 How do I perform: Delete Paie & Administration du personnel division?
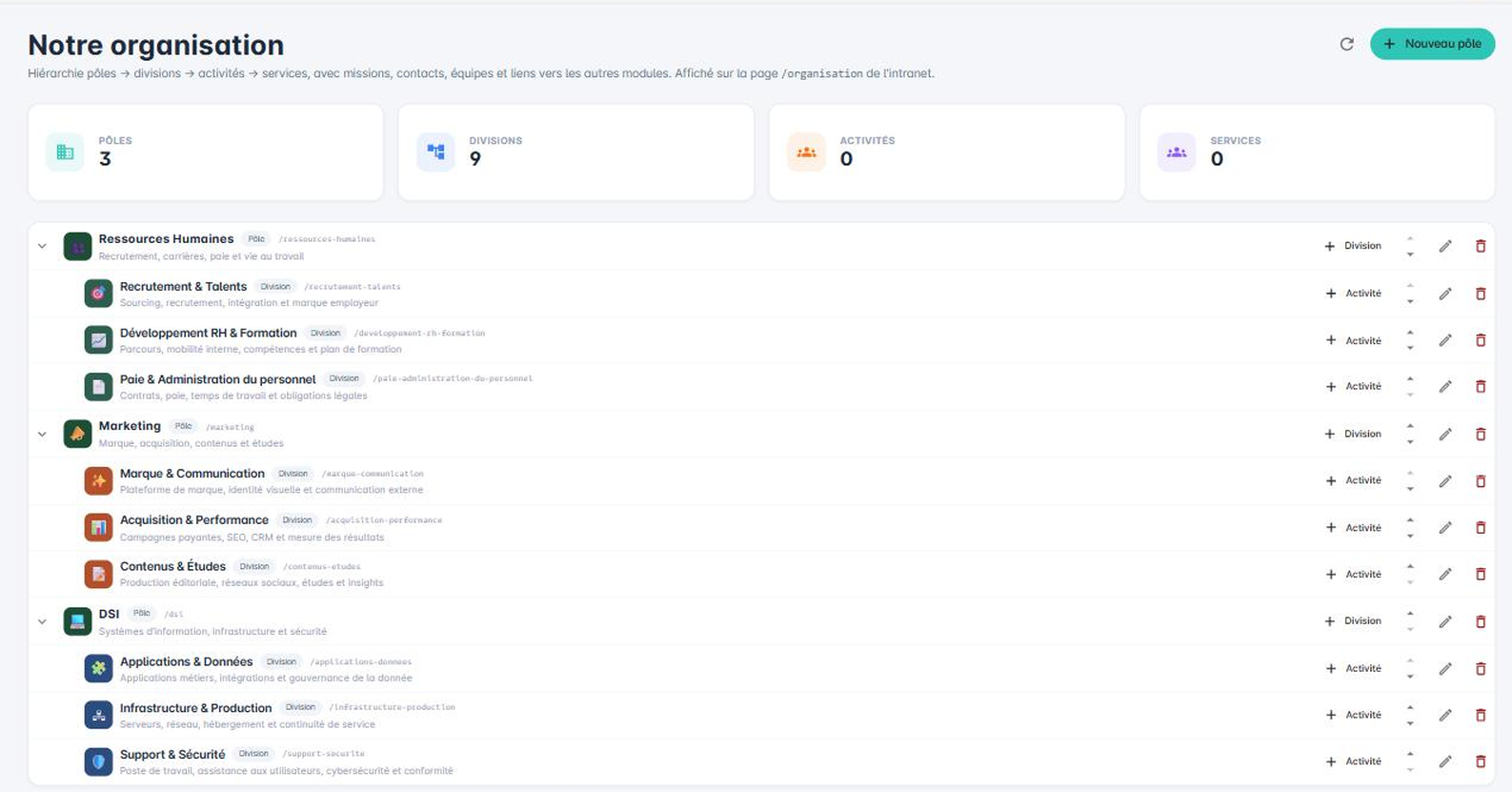coord(1481,387)
